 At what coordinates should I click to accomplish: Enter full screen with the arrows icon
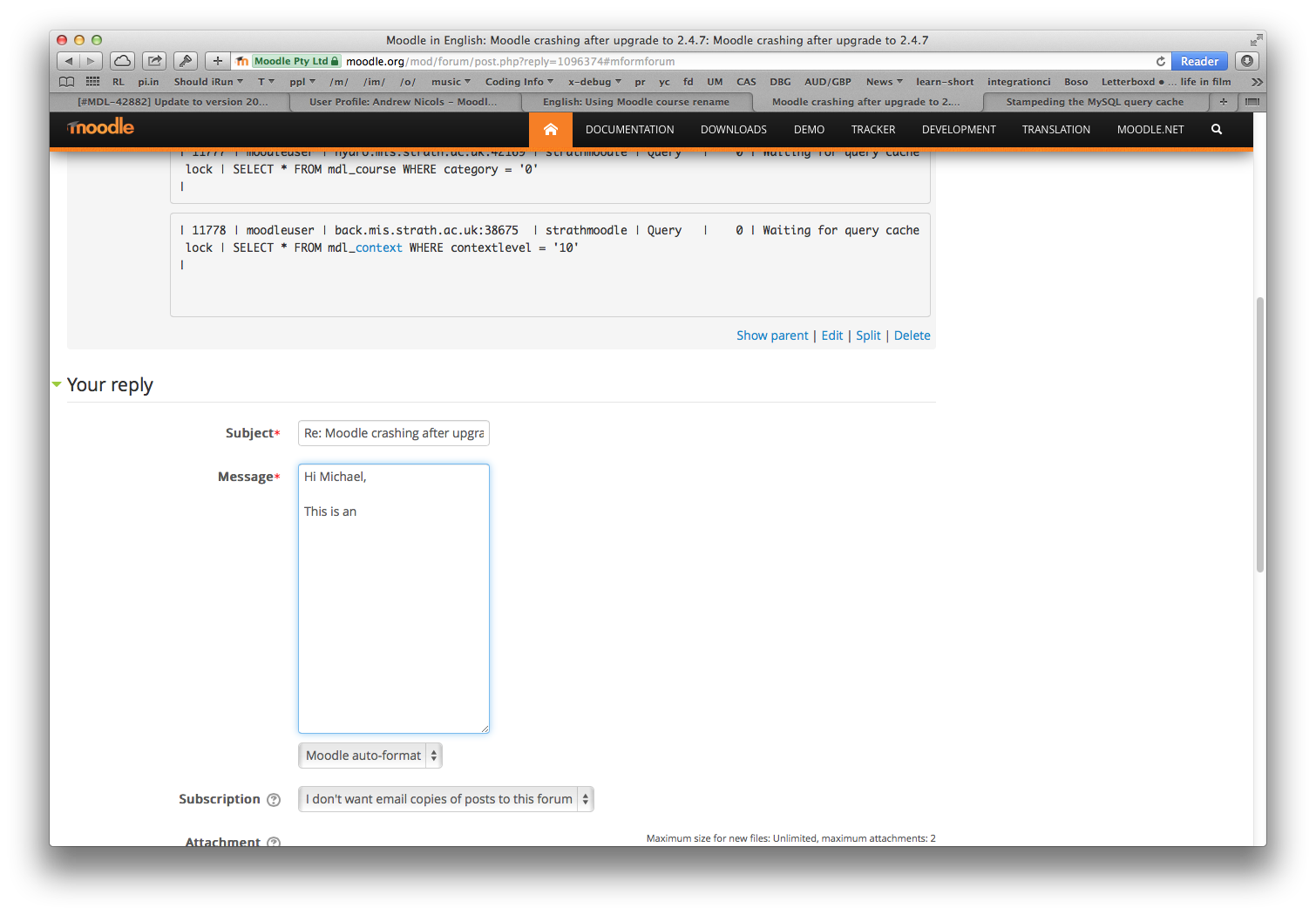pos(1256,40)
